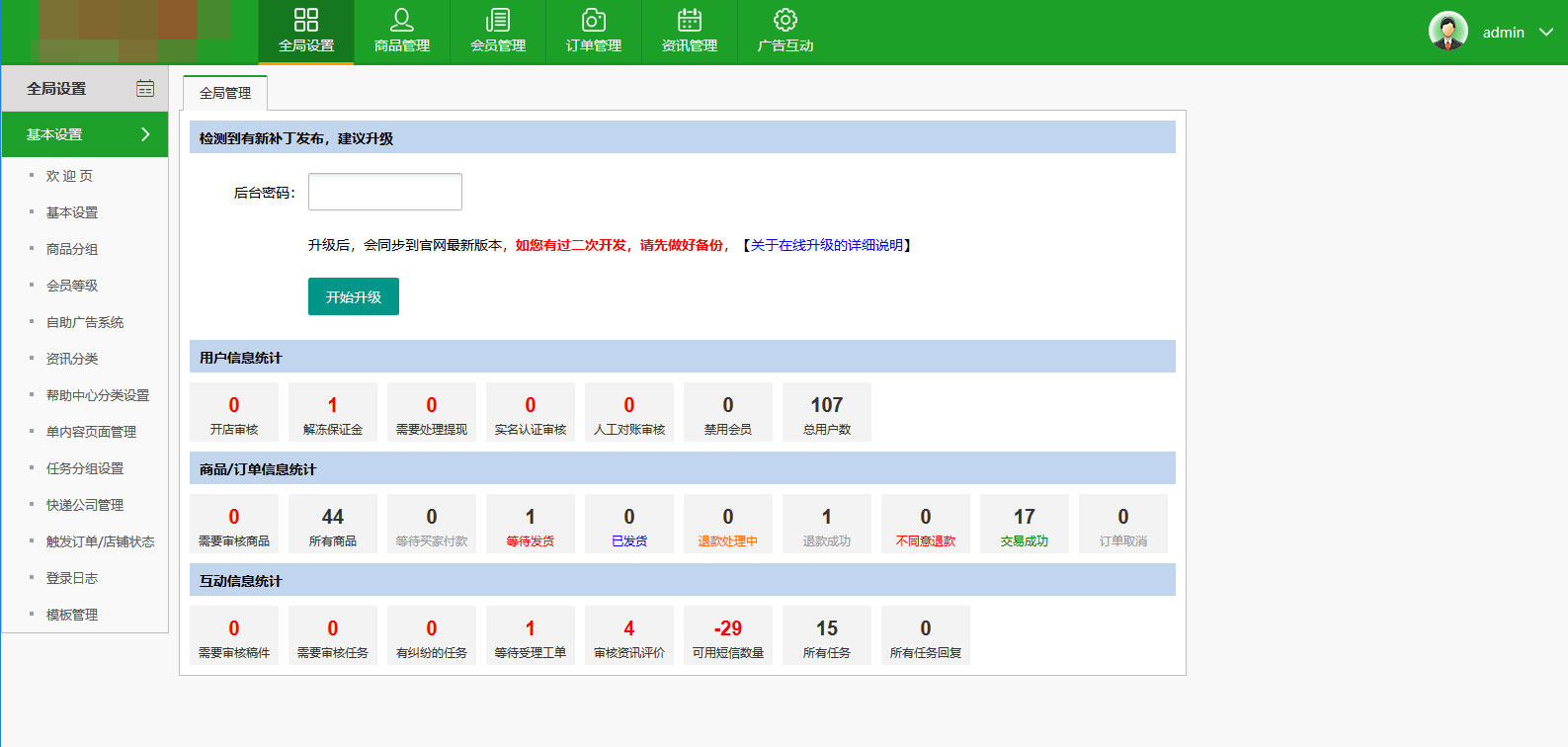The image size is (1568, 747).
Task: Click the 解冻保证金 user statistic tile
Action: [333, 412]
